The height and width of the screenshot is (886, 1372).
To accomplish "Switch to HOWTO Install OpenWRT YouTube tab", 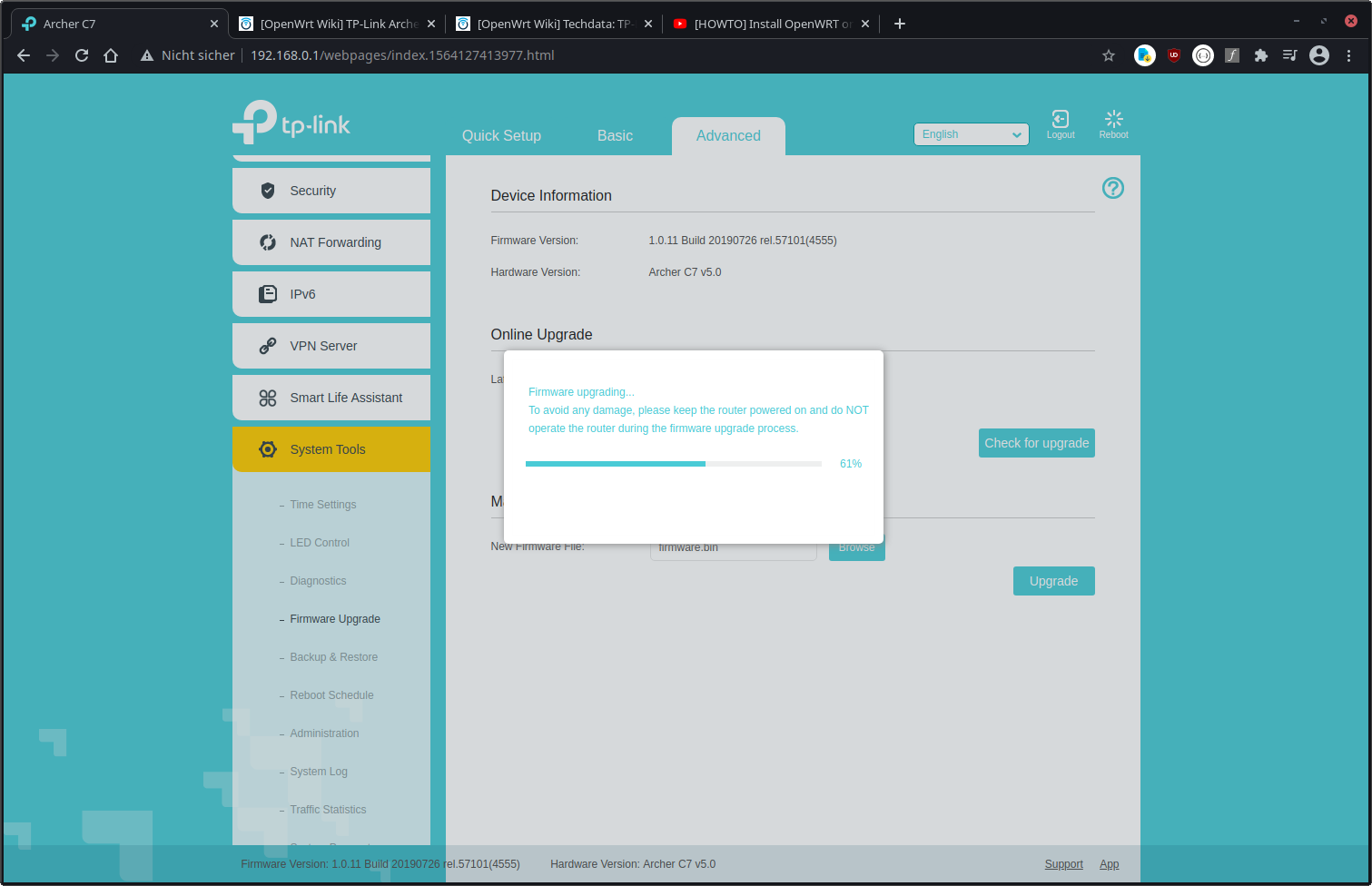I will [771, 24].
